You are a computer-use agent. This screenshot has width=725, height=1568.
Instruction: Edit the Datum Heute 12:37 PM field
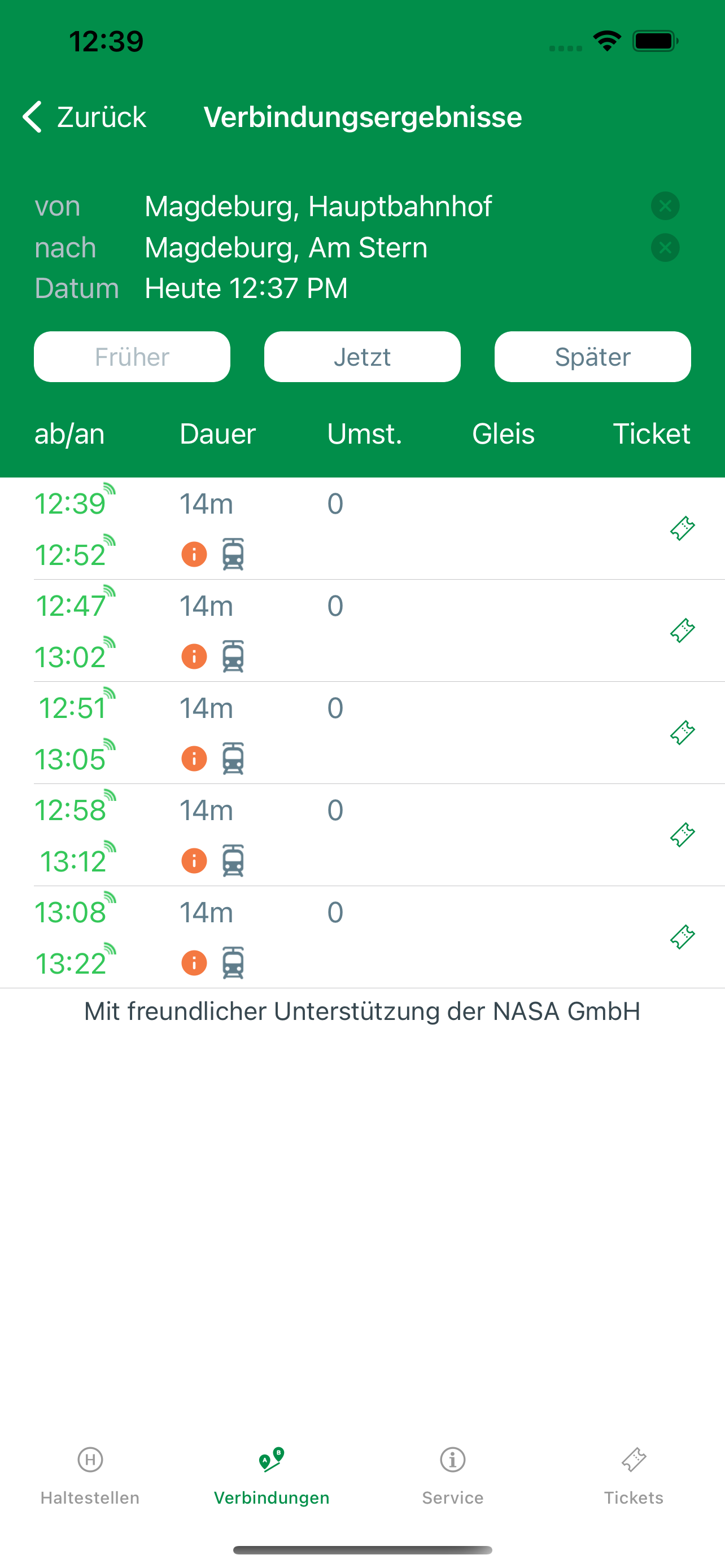pos(246,288)
